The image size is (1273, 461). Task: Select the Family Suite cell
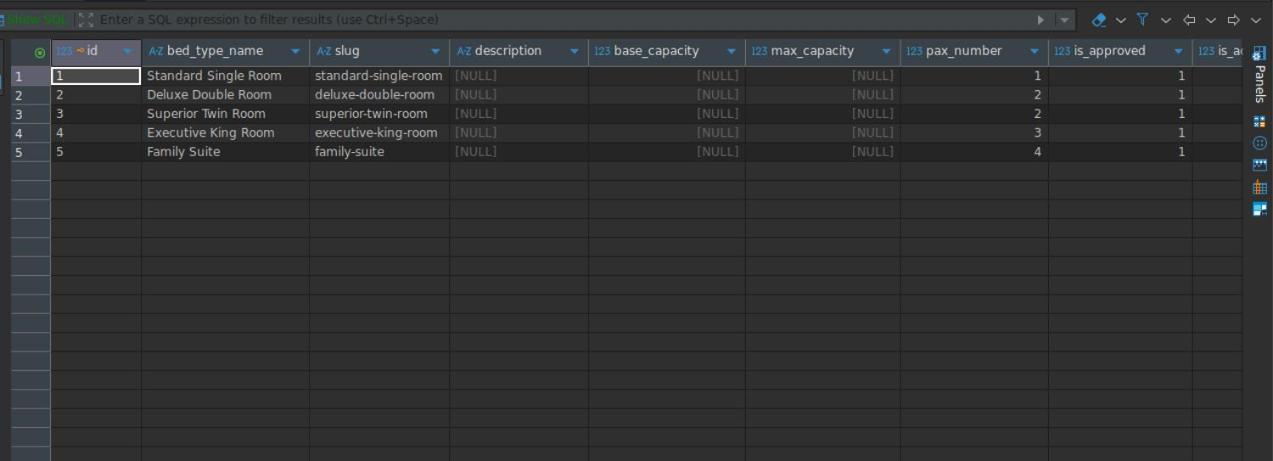[183, 152]
